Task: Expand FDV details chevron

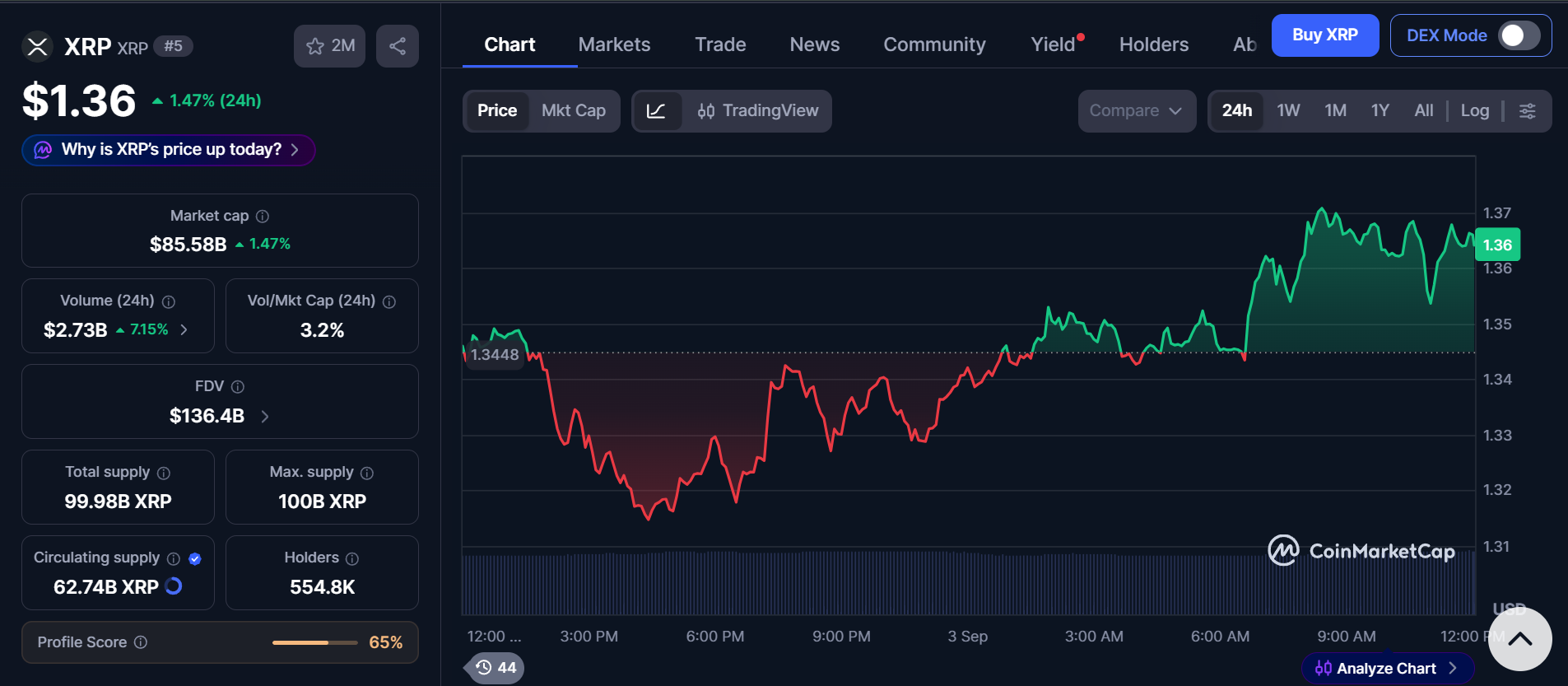Action: pos(265,417)
